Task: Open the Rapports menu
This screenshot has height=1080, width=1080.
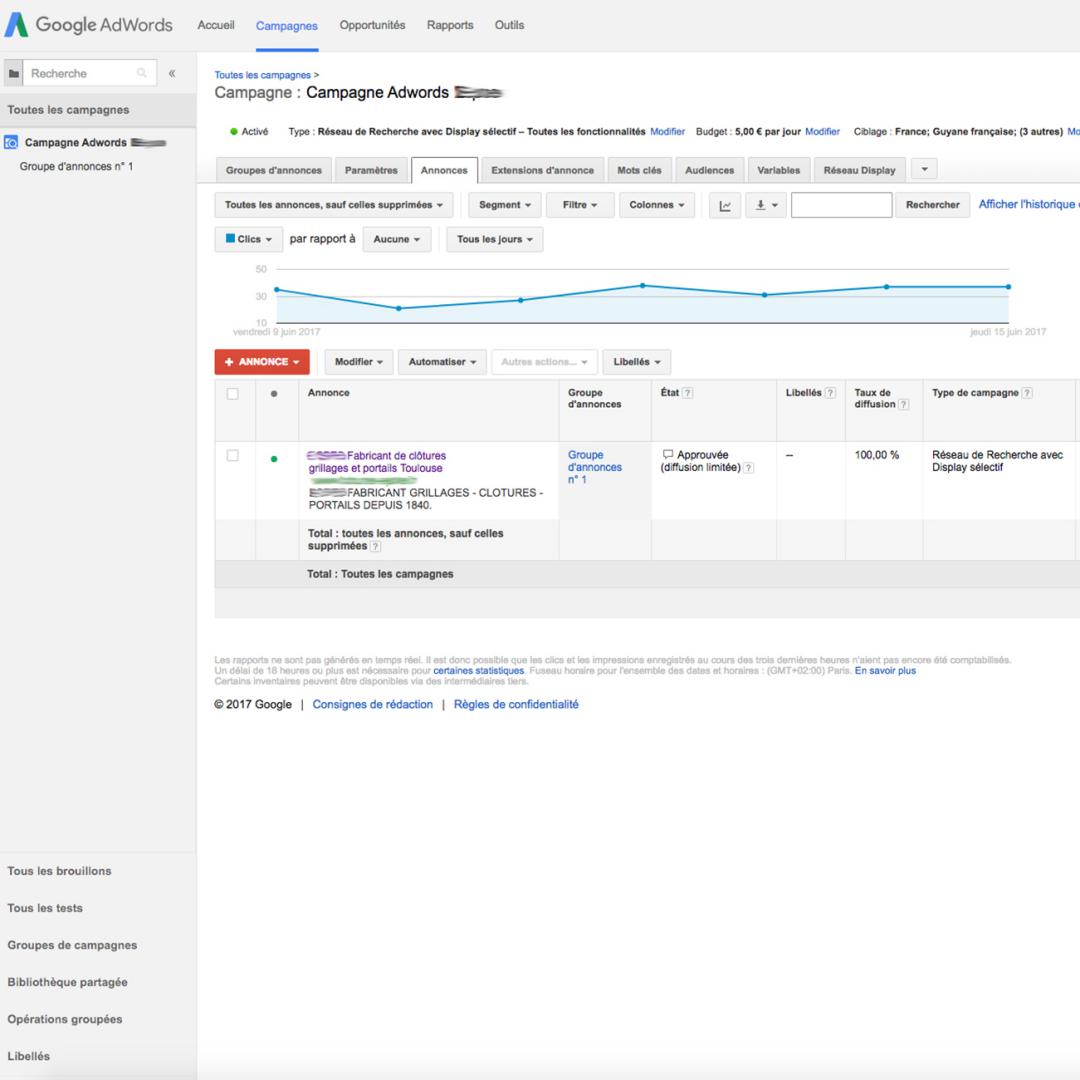Action: [x=450, y=25]
